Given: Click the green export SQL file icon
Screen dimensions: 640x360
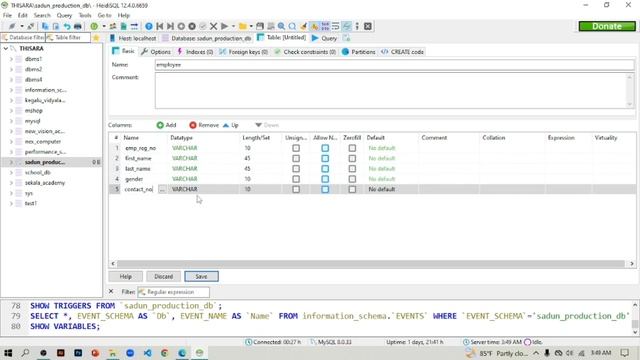Looking at the screenshot, I should 124,26.
